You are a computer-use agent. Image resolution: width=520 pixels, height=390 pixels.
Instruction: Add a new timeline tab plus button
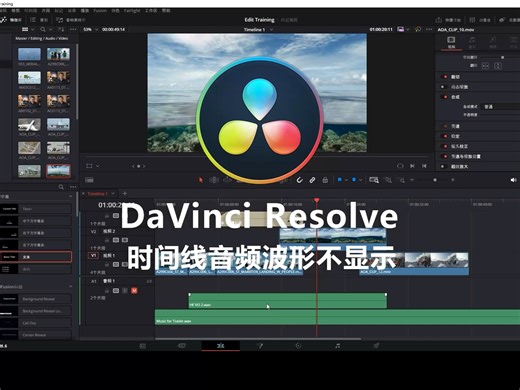[125, 193]
